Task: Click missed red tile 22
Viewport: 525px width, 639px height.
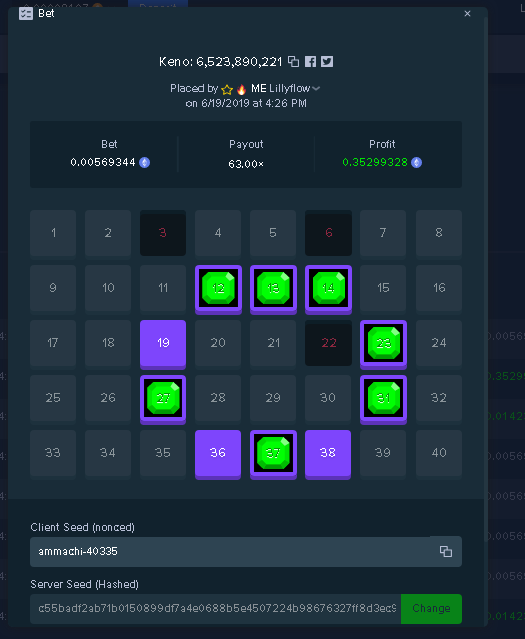Action: coord(328,343)
